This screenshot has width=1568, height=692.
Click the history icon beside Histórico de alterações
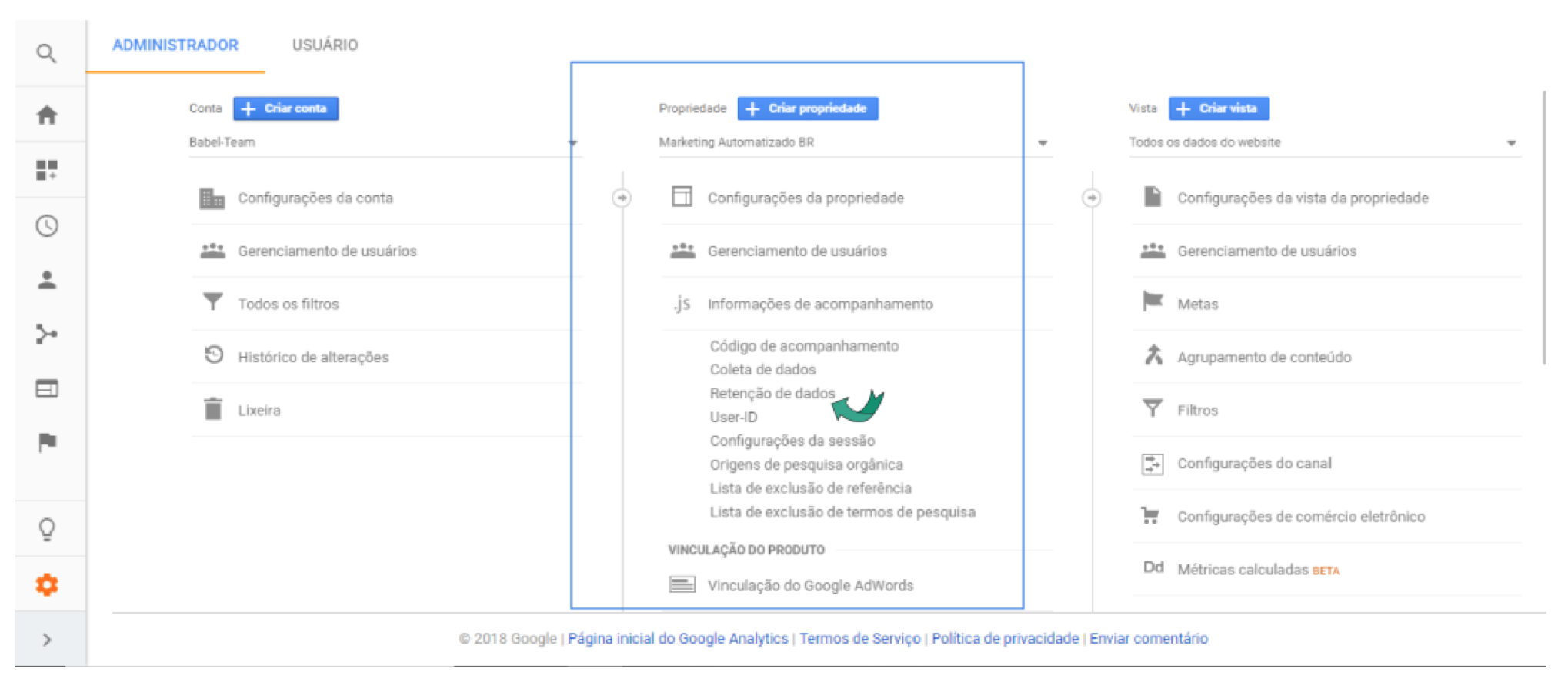point(213,355)
